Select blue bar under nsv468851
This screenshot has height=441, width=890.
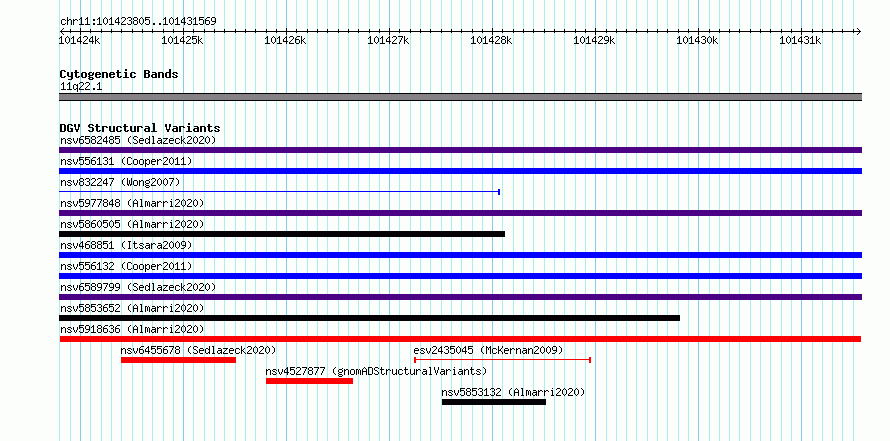[x=460, y=255]
